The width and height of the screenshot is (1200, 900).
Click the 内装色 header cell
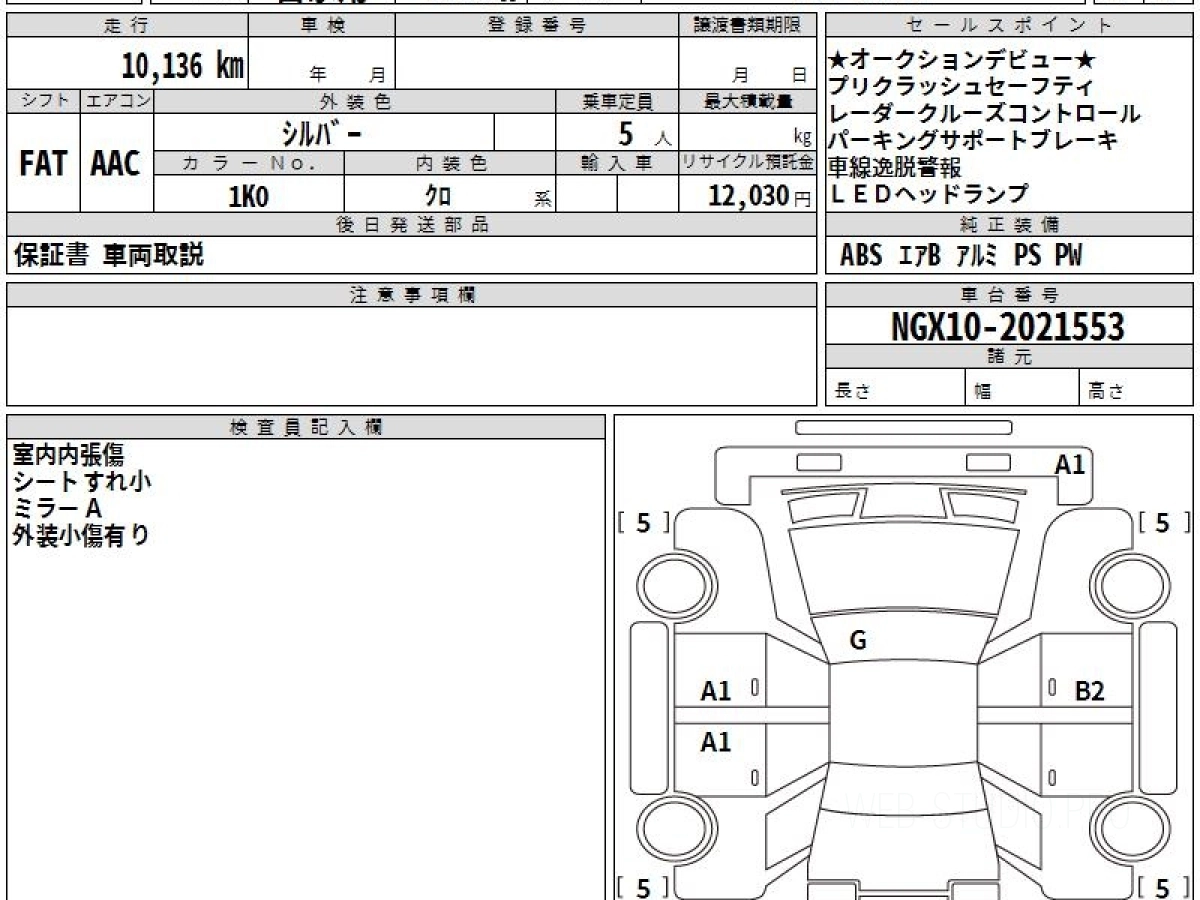[x=450, y=163]
